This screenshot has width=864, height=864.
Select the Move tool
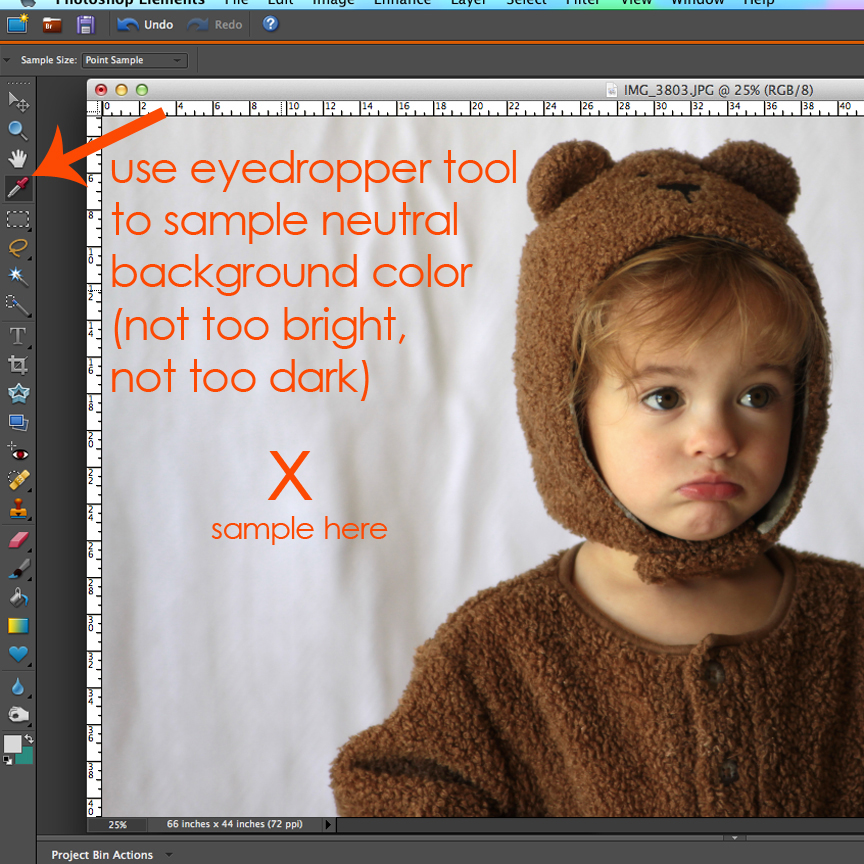tap(18, 102)
